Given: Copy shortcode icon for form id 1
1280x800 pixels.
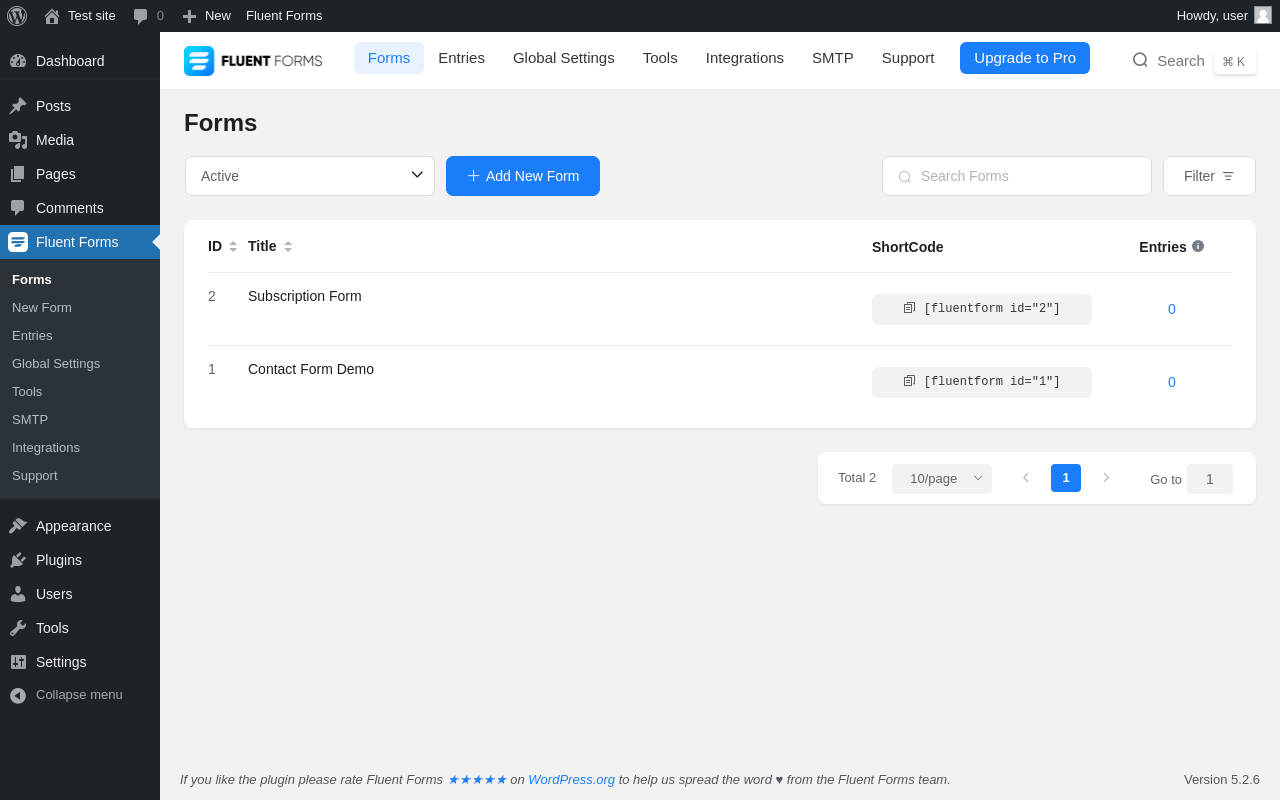Looking at the screenshot, I should [909, 381].
